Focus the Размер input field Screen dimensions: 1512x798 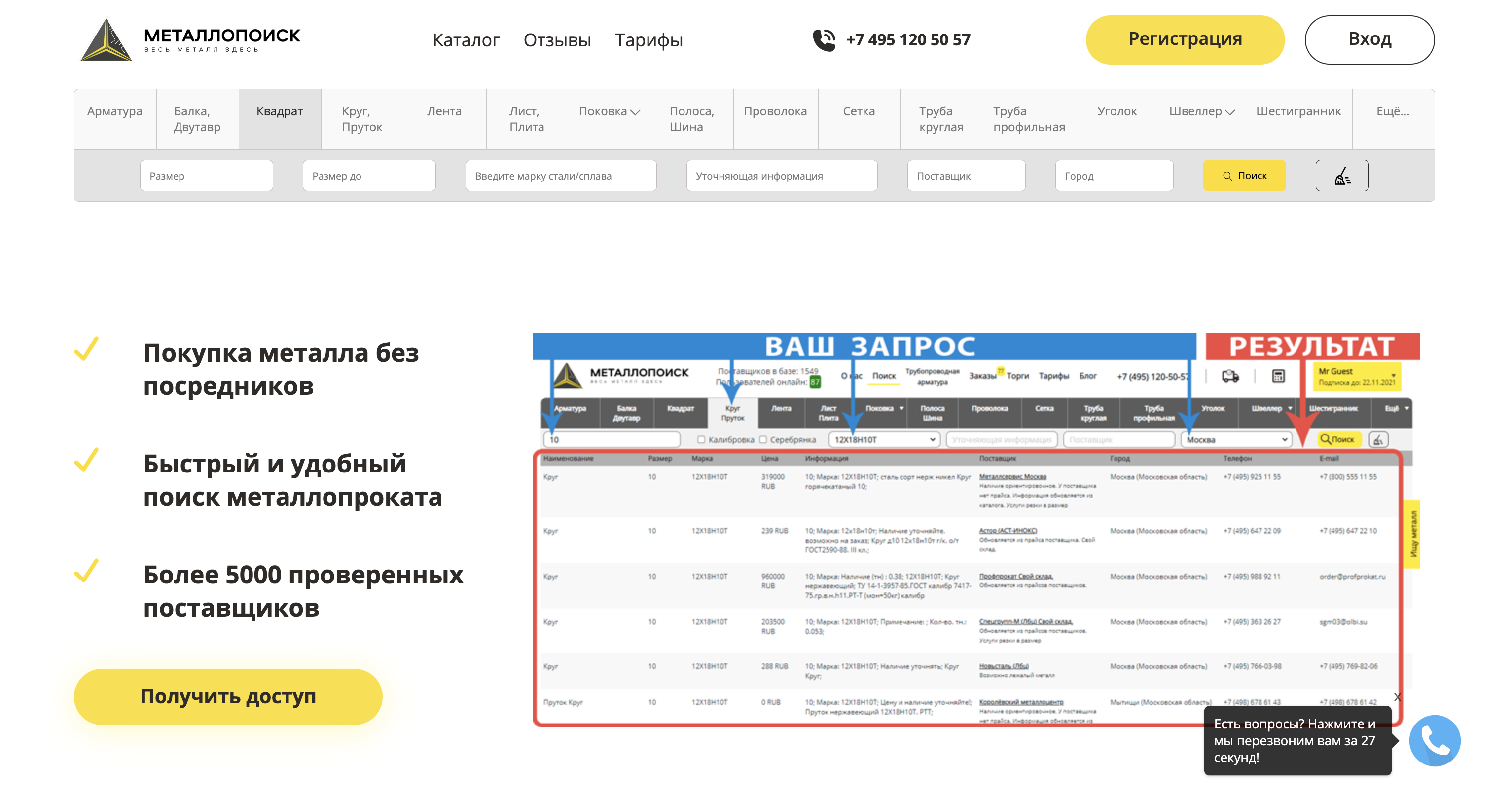pyautogui.click(x=206, y=176)
